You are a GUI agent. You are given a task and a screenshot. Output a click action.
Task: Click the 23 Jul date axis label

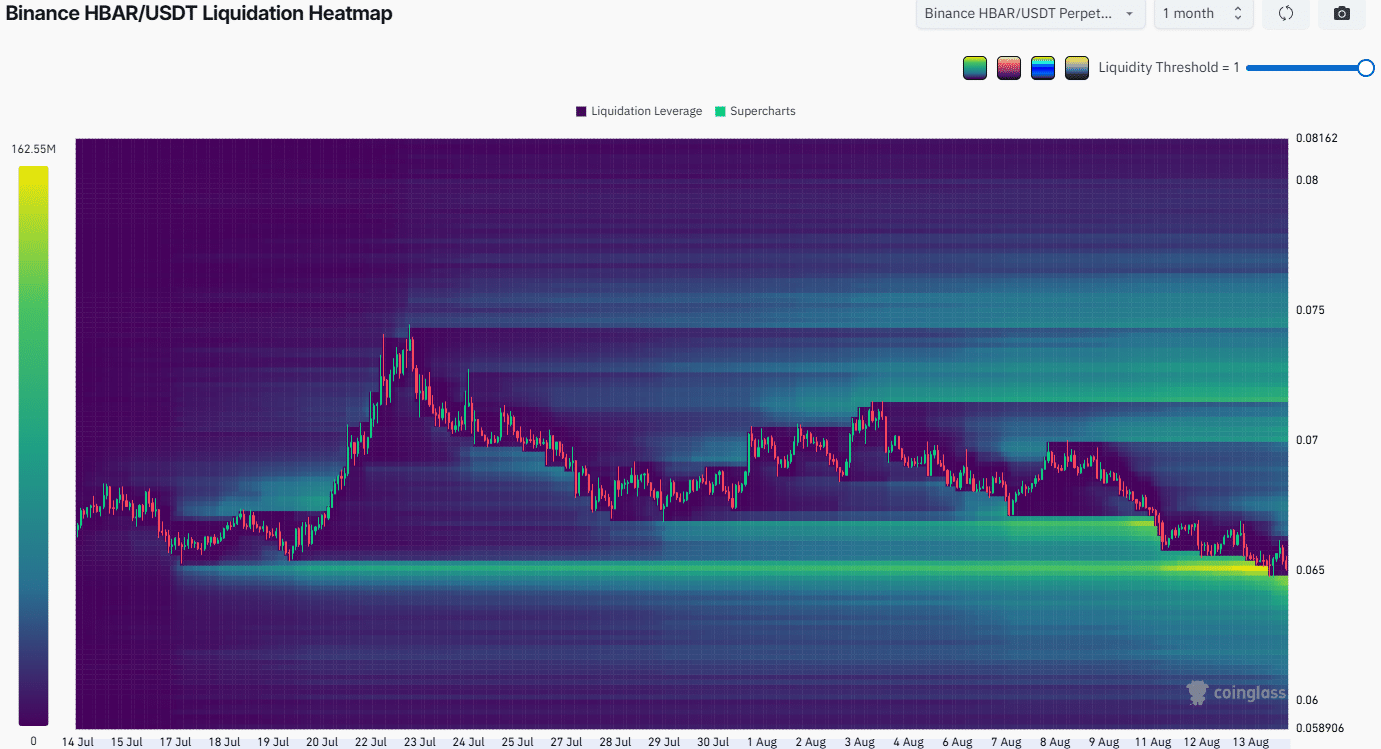pyautogui.click(x=419, y=742)
